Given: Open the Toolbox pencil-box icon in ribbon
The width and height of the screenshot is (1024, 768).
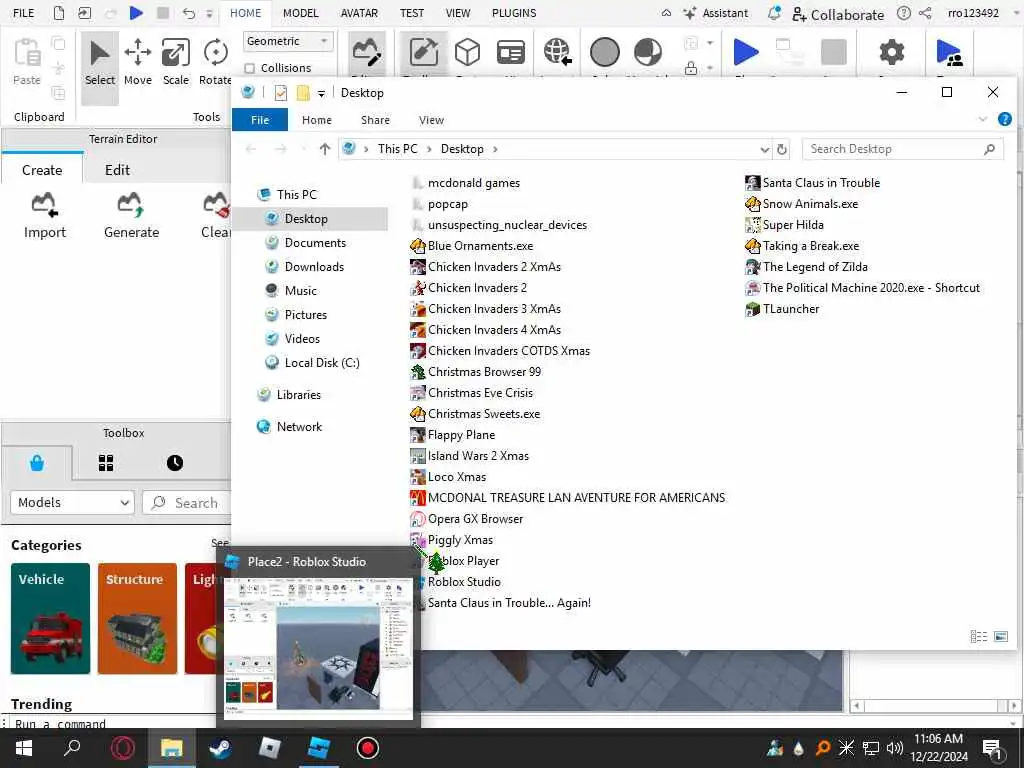Looking at the screenshot, I should (x=424, y=52).
